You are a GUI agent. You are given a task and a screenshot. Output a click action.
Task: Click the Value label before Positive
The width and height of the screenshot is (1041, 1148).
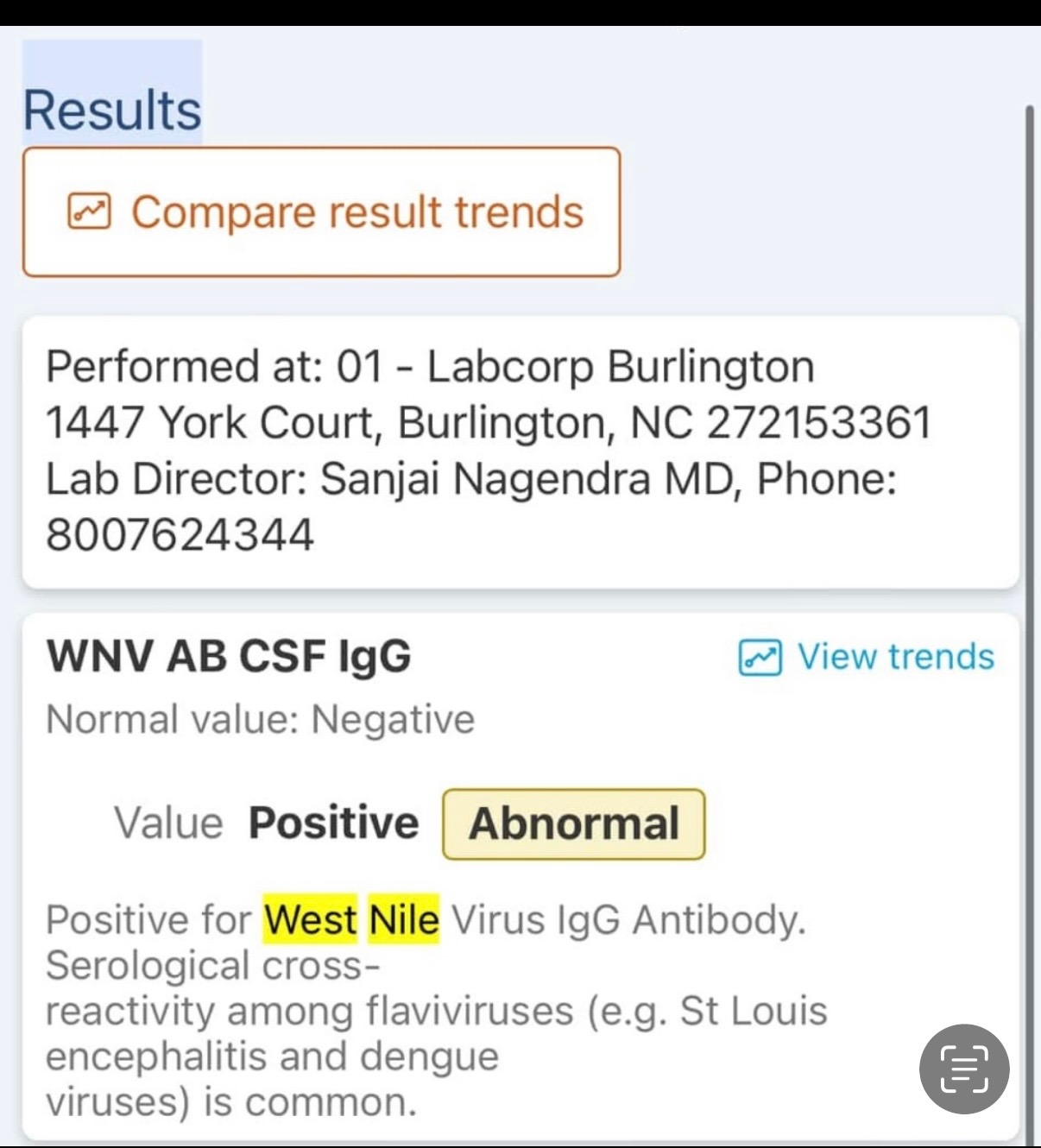click(x=168, y=823)
